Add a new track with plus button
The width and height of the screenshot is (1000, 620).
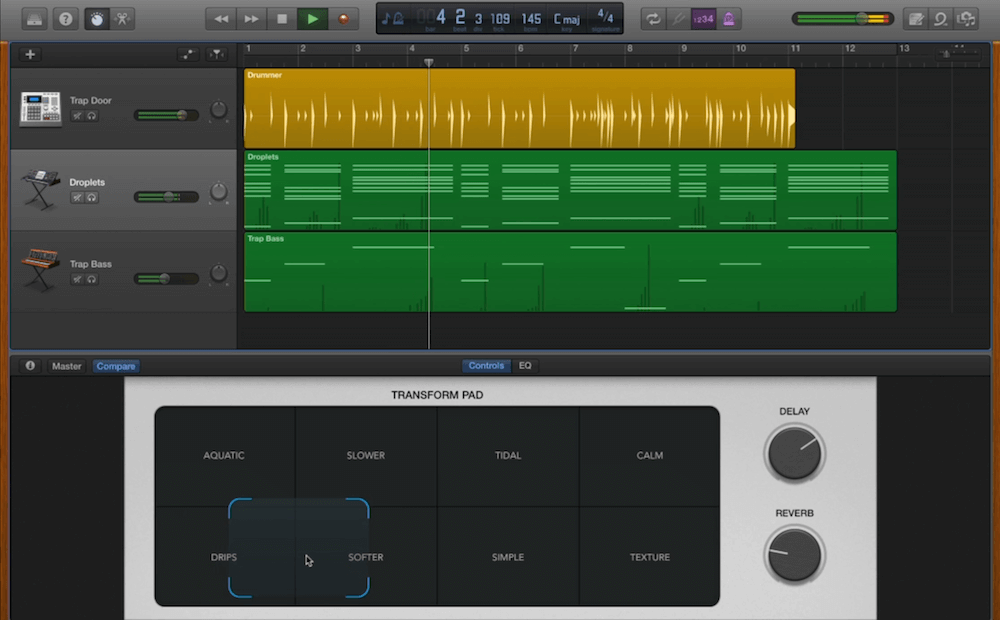click(x=30, y=54)
